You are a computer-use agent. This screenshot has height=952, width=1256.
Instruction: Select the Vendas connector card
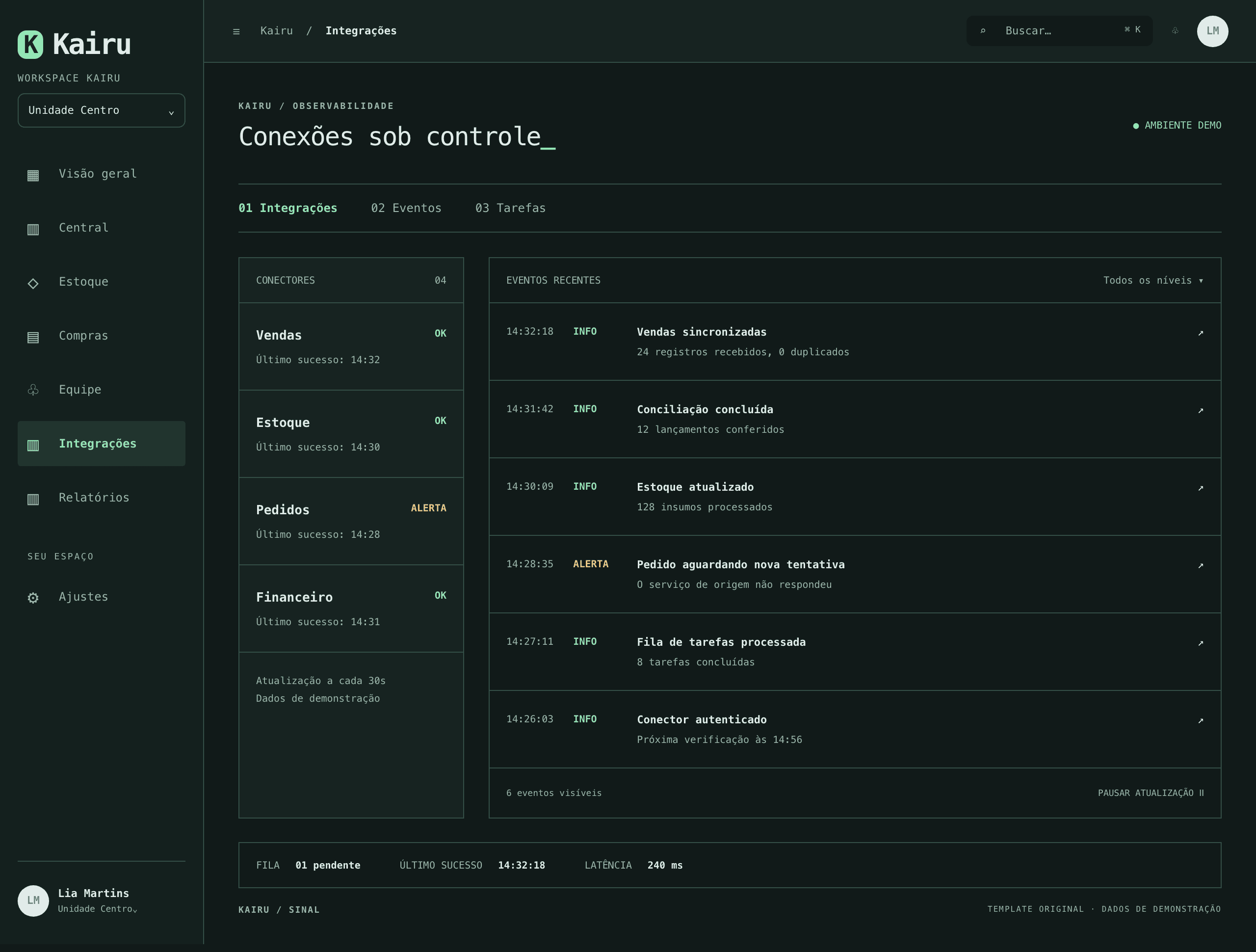(x=351, y=346)
